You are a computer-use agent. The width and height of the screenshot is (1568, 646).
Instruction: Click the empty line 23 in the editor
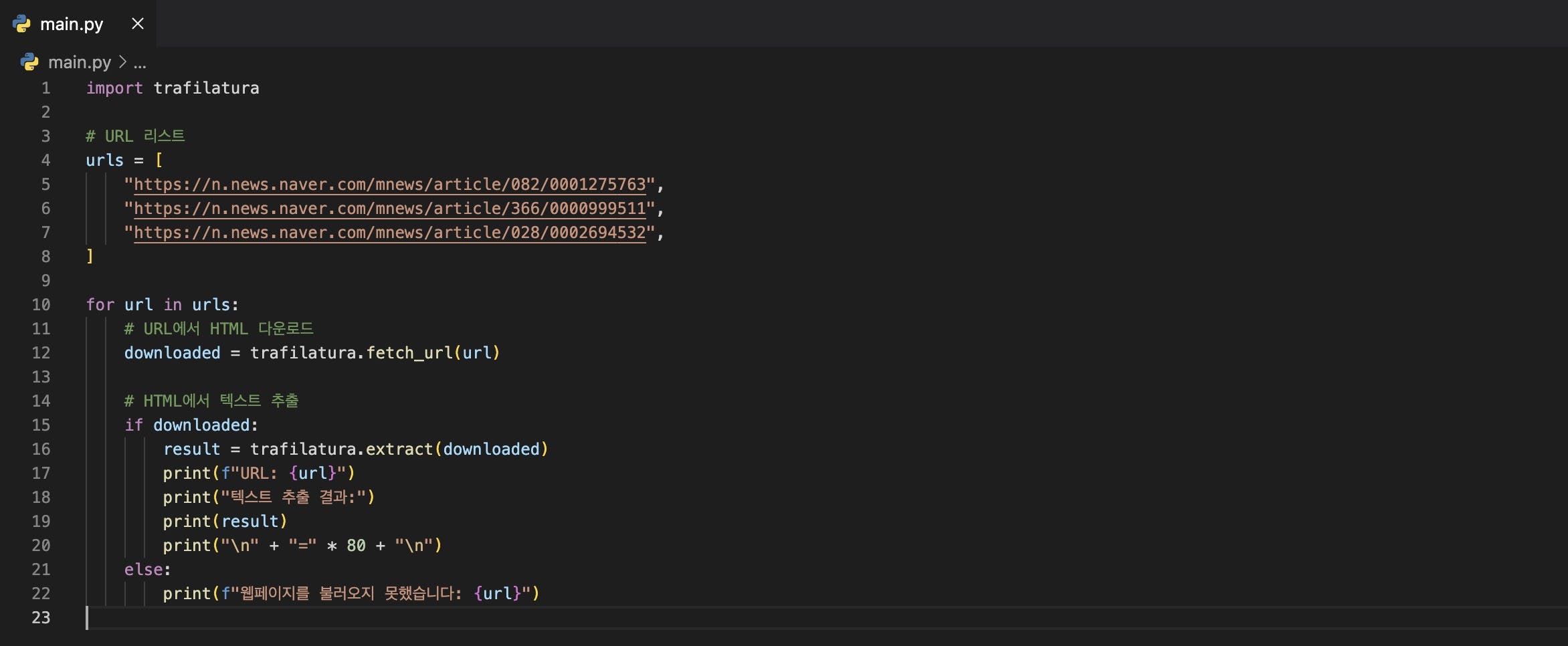468,618
